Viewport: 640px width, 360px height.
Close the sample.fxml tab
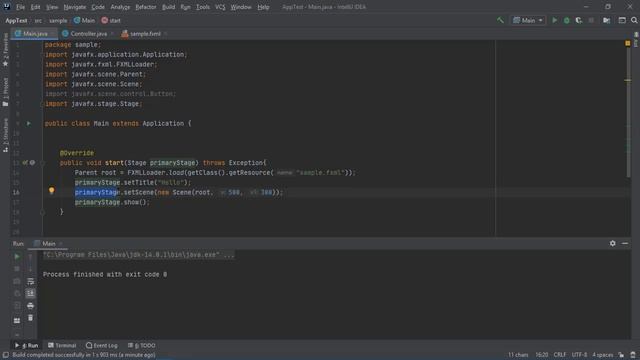coord(165,34)
